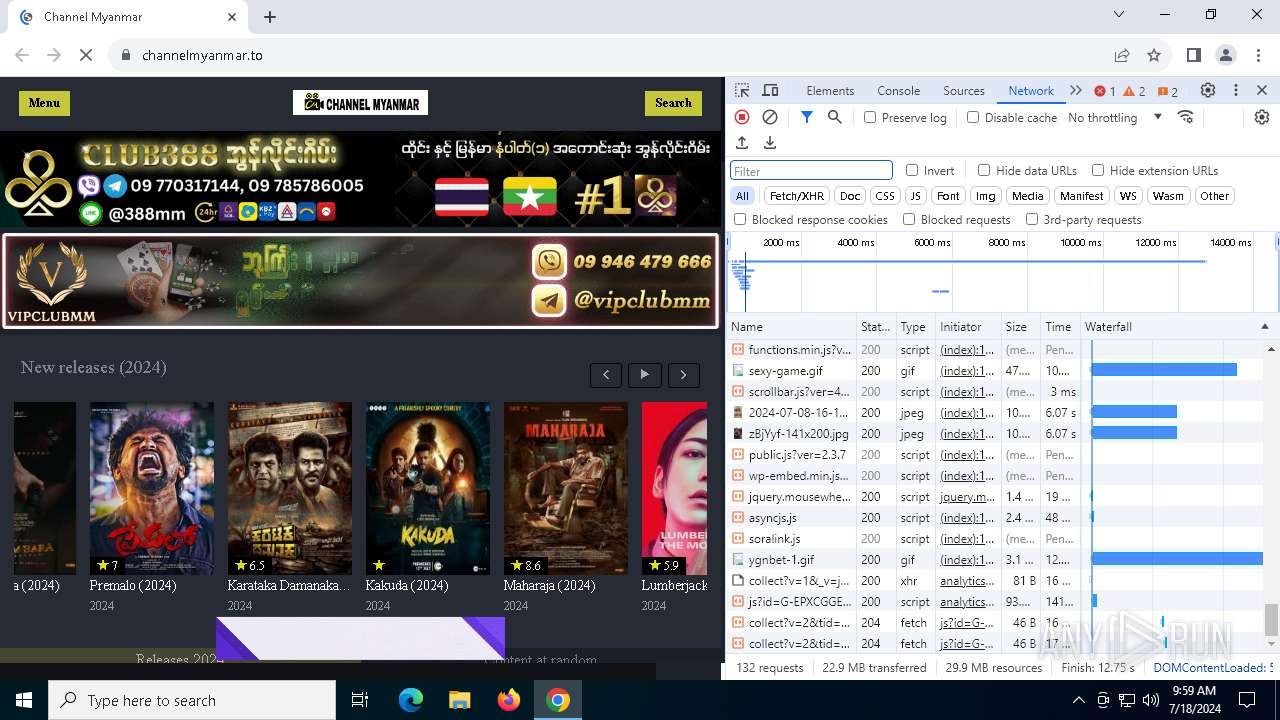Select the inspect element tool in DevTools
Viewport: 1280px width, 720px height.
tap(742, 90)
